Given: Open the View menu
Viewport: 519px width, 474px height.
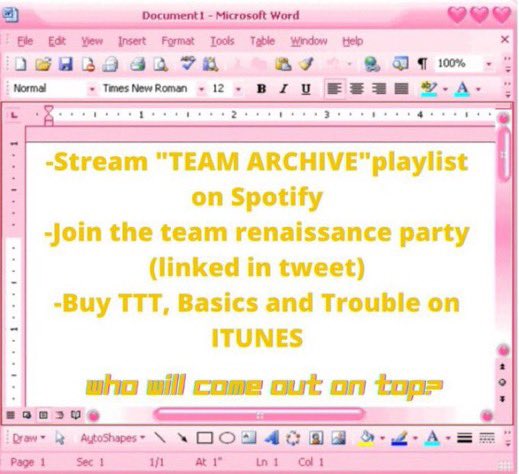Looking at the screenshot, I should click(92, 41).
